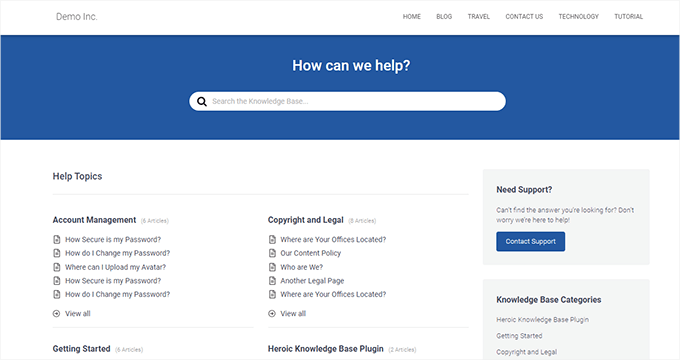Go to the TUTORIAL page

click(x=628, y=16)
